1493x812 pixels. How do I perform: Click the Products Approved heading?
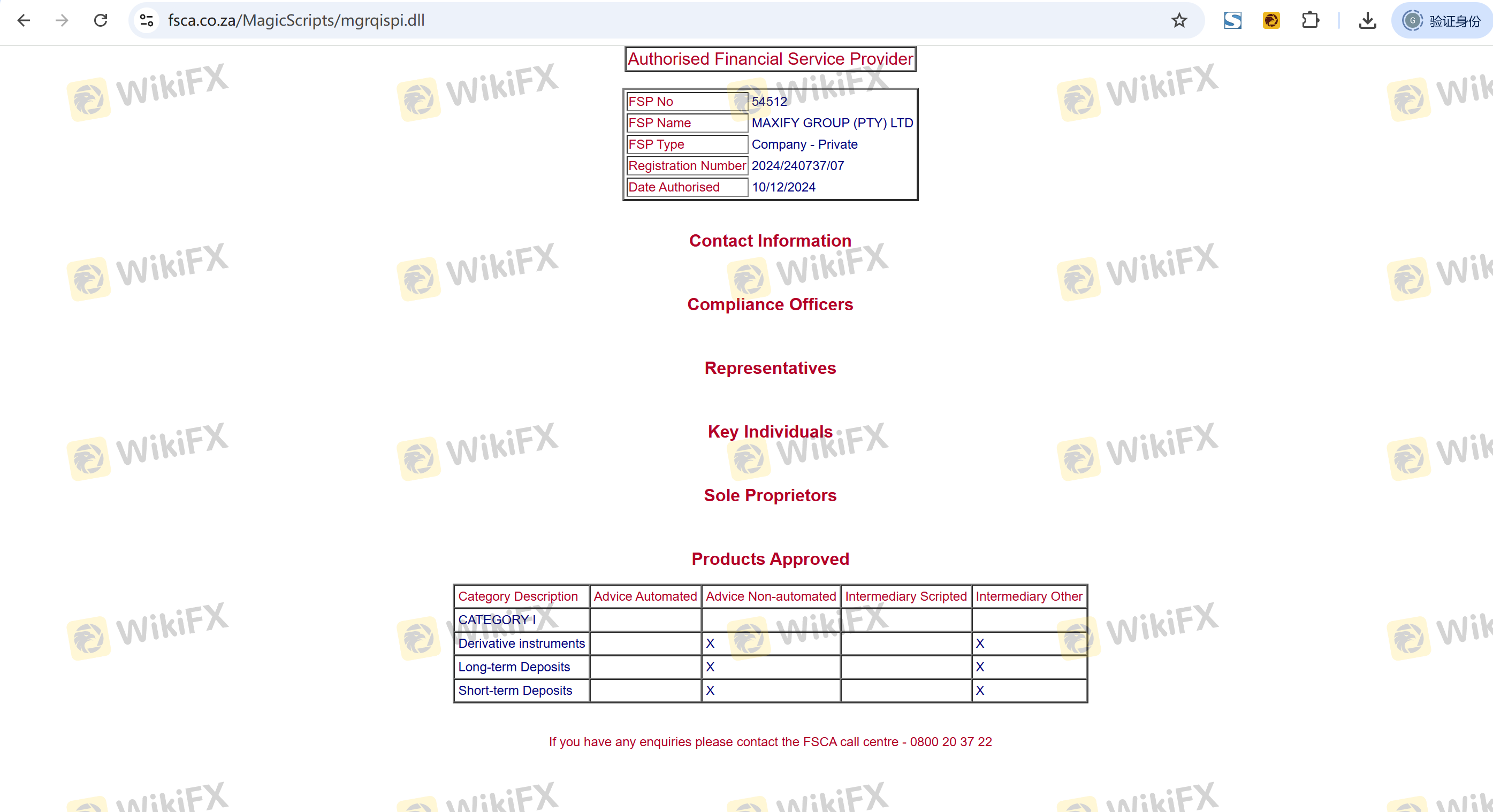pyautogui.click(x=770, y=560)
